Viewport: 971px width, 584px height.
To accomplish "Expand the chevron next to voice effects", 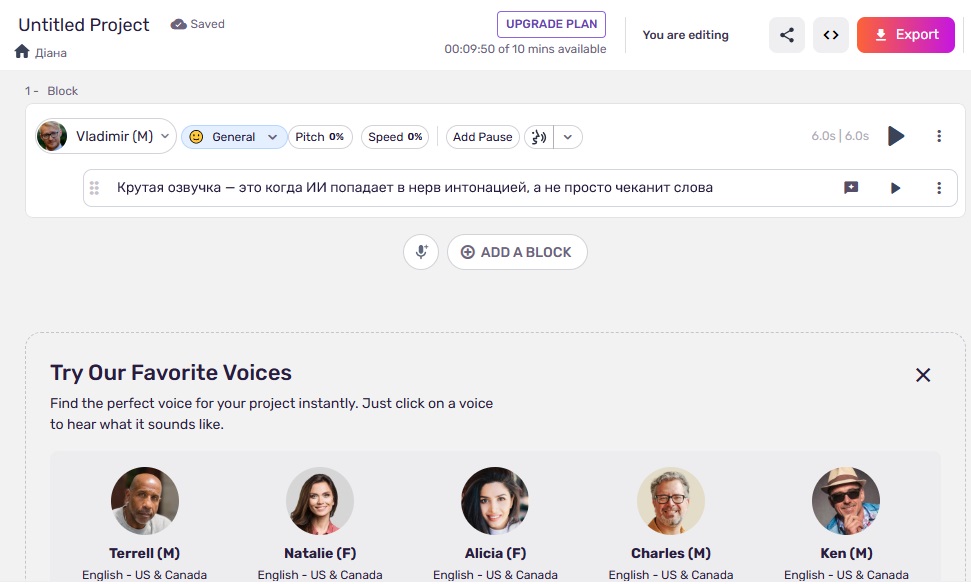I will [568, 137].
